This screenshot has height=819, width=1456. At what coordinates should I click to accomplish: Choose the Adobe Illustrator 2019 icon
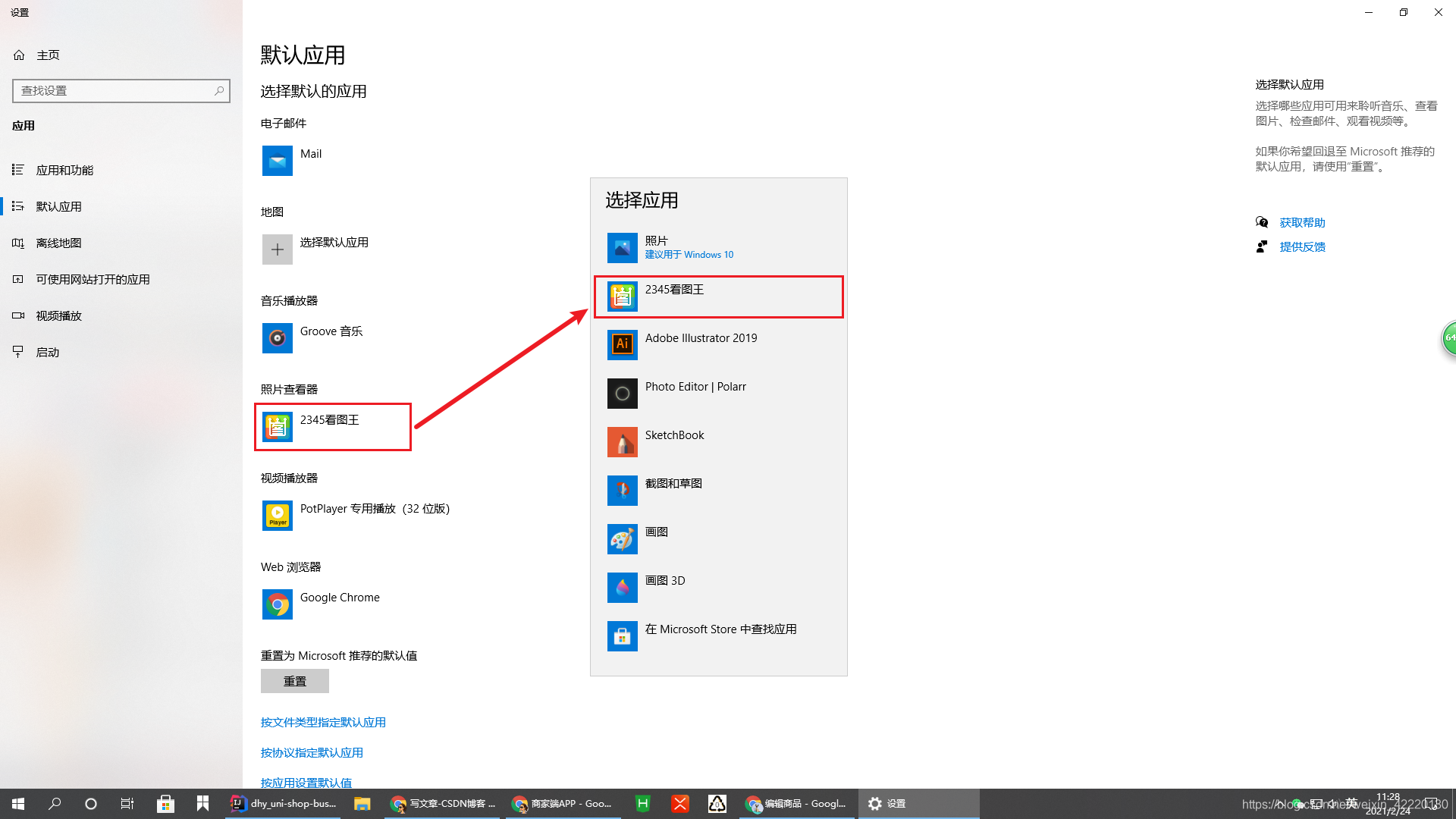point(623,345)
